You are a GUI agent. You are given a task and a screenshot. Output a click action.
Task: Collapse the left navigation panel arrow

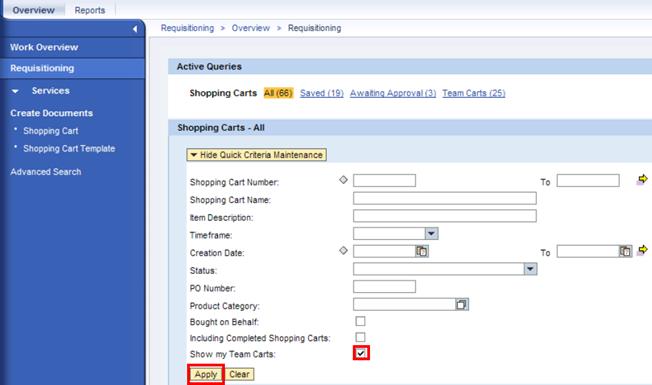click(135, 29)
